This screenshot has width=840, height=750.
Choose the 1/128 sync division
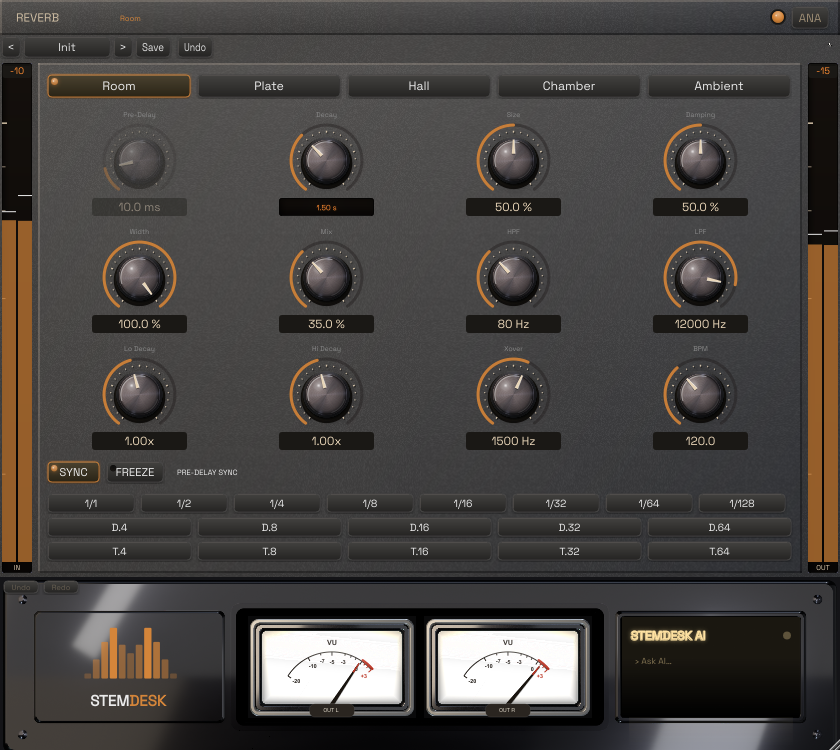[742, 504]
